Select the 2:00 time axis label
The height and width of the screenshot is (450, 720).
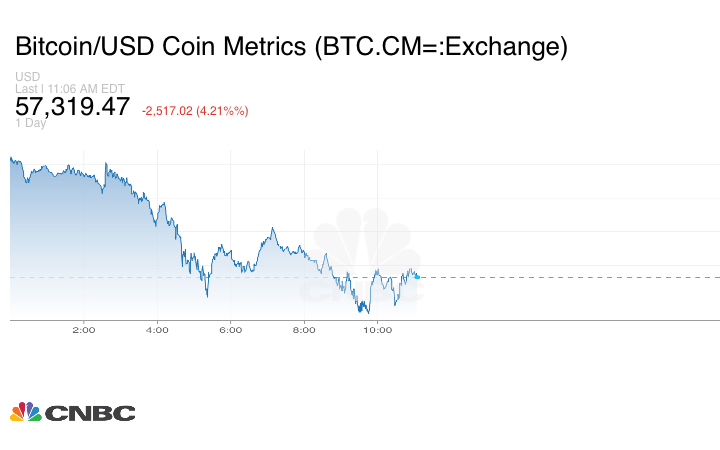83,330
